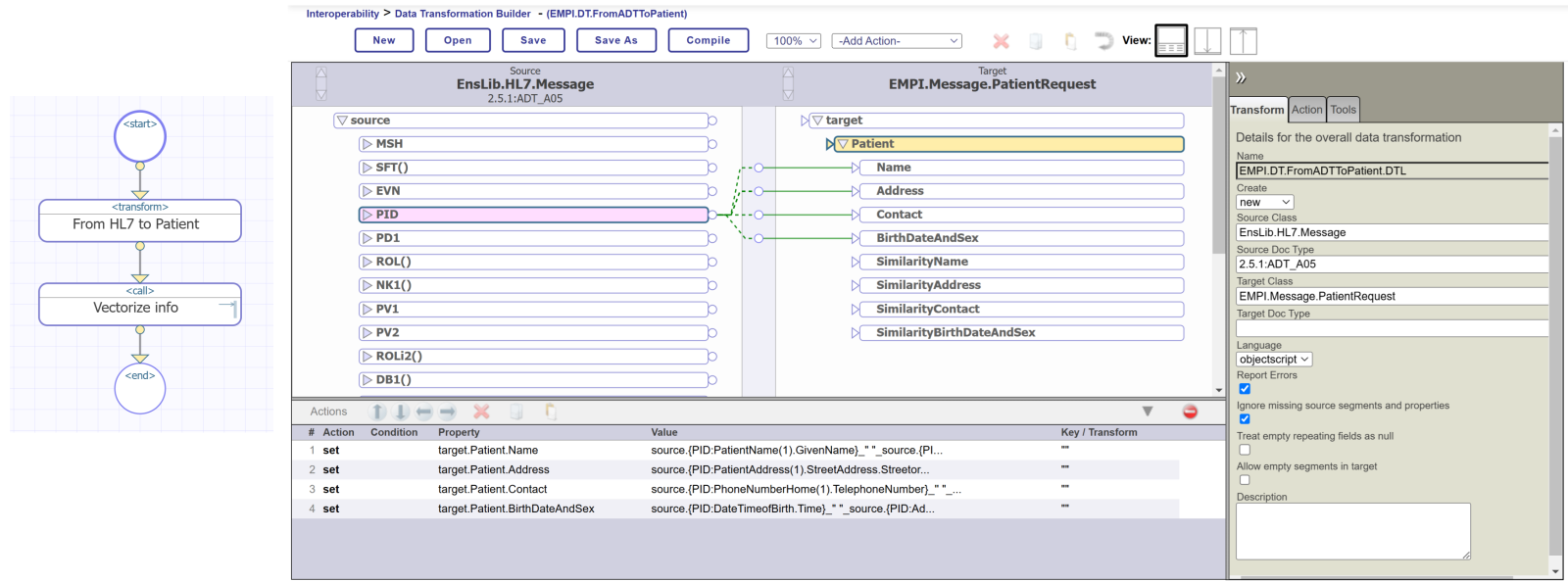The image size is (1568, 582).
Task: Collapse right panel with double chevron icon
Action: pos(1241,77)
